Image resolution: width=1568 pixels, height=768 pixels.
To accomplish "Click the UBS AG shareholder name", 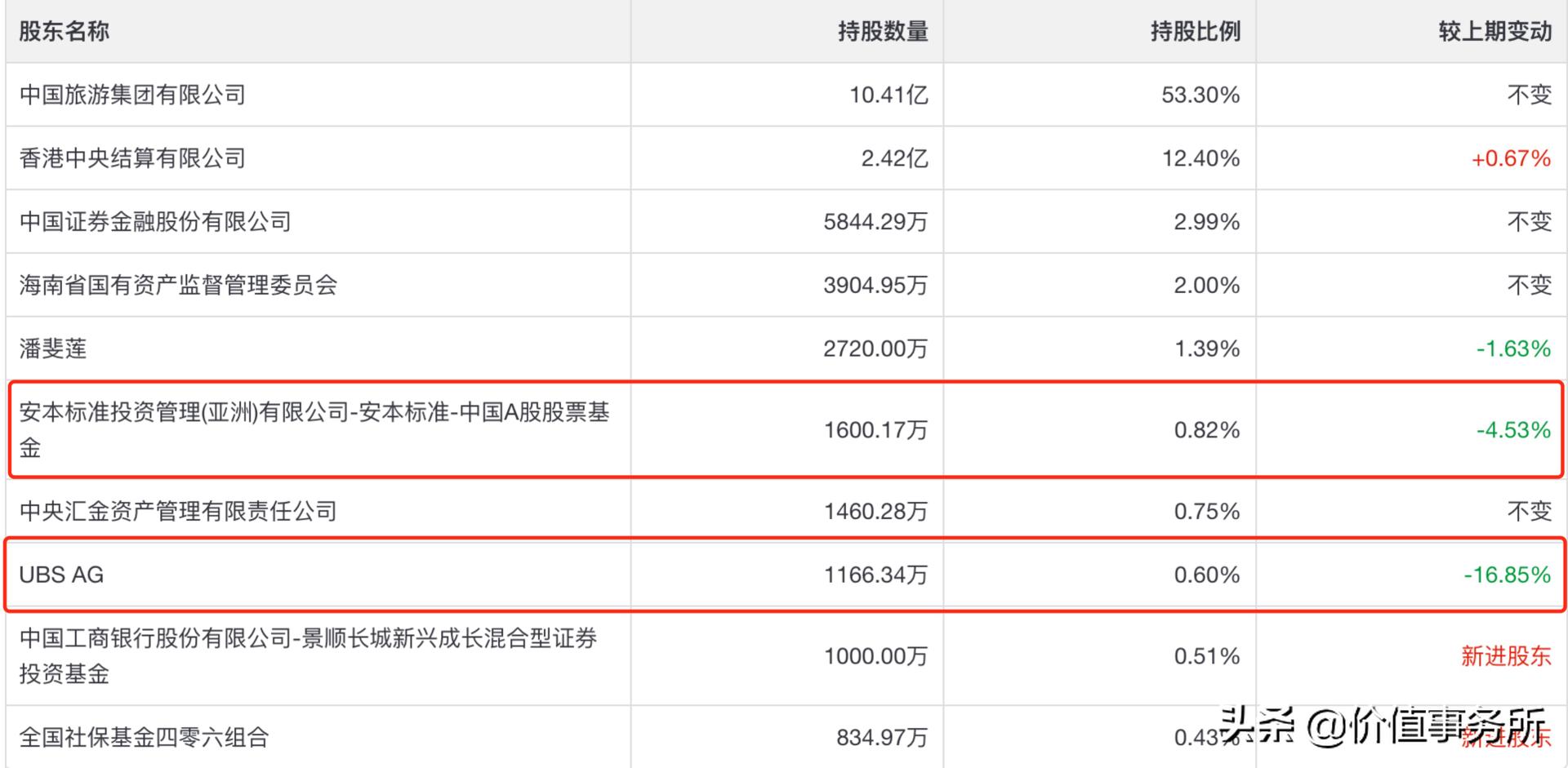I will tap(61, 575).
